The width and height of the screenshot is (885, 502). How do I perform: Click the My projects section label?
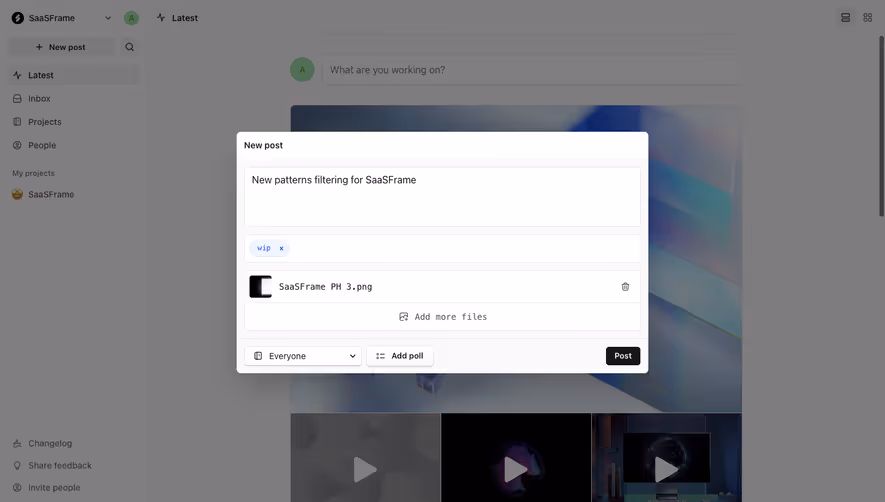(33, 173)
